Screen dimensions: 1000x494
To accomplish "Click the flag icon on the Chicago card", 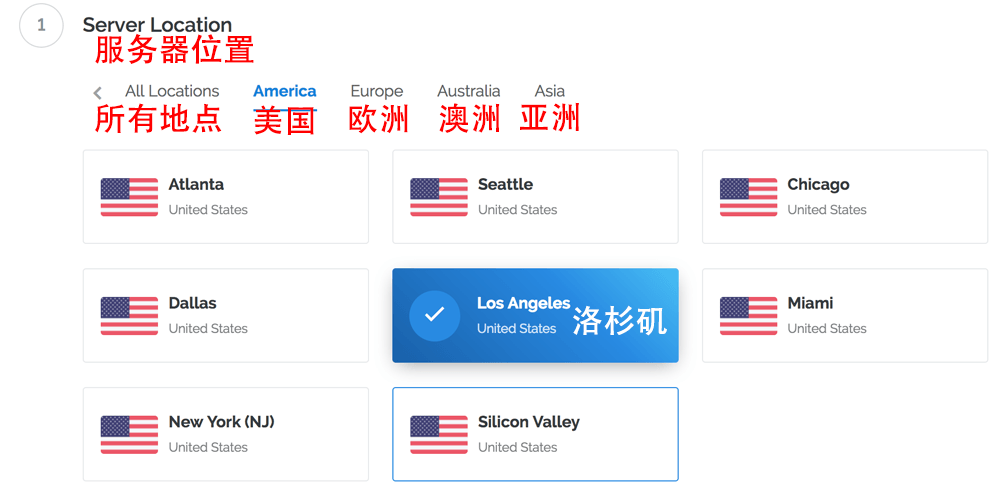I will click(748, 197).
